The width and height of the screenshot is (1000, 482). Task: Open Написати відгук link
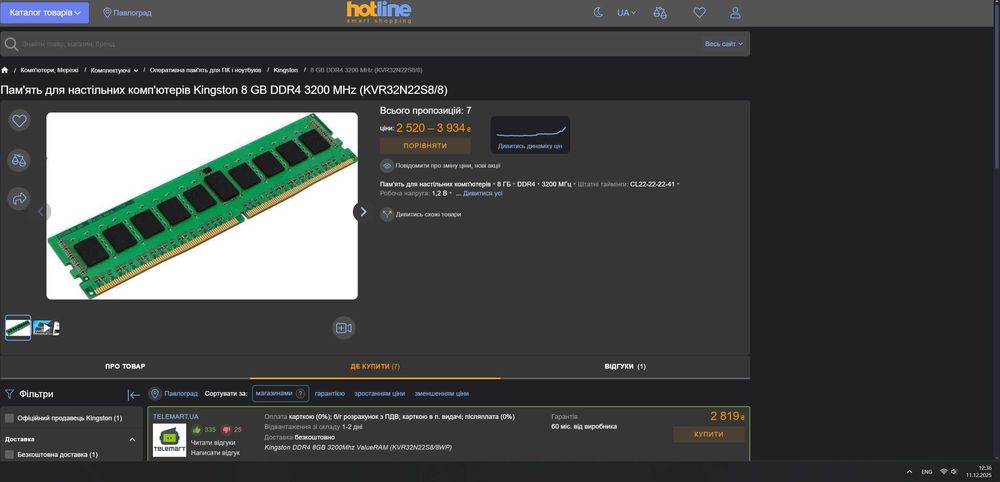pos(216,453)
